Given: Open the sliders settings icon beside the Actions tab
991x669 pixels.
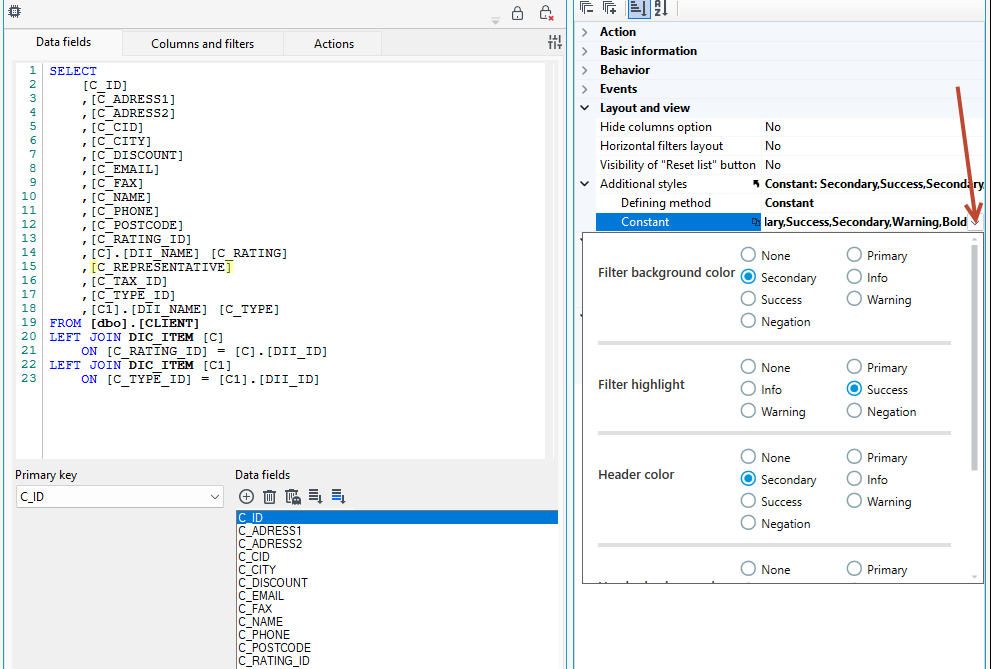Looking at the screenshot, I should coord(554,42).
